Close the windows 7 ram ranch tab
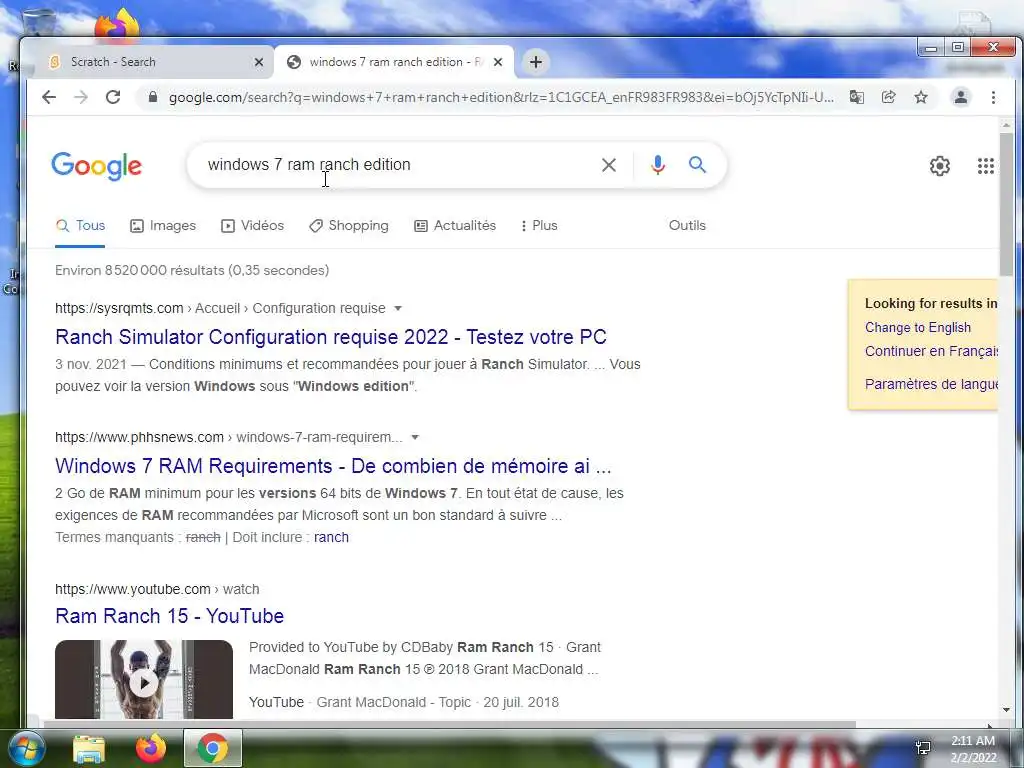This screenshot has width=1024, height=768. (498, 62)
